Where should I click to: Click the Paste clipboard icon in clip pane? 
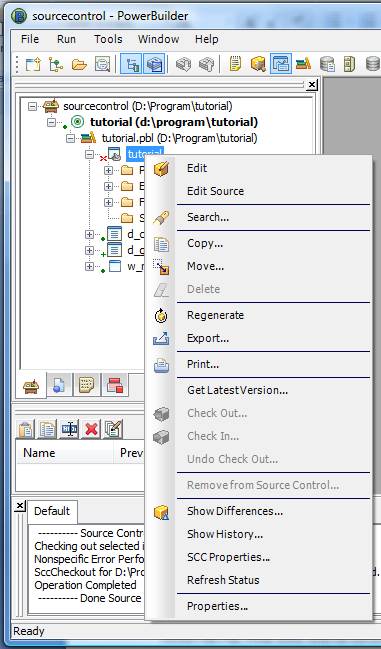26,429
